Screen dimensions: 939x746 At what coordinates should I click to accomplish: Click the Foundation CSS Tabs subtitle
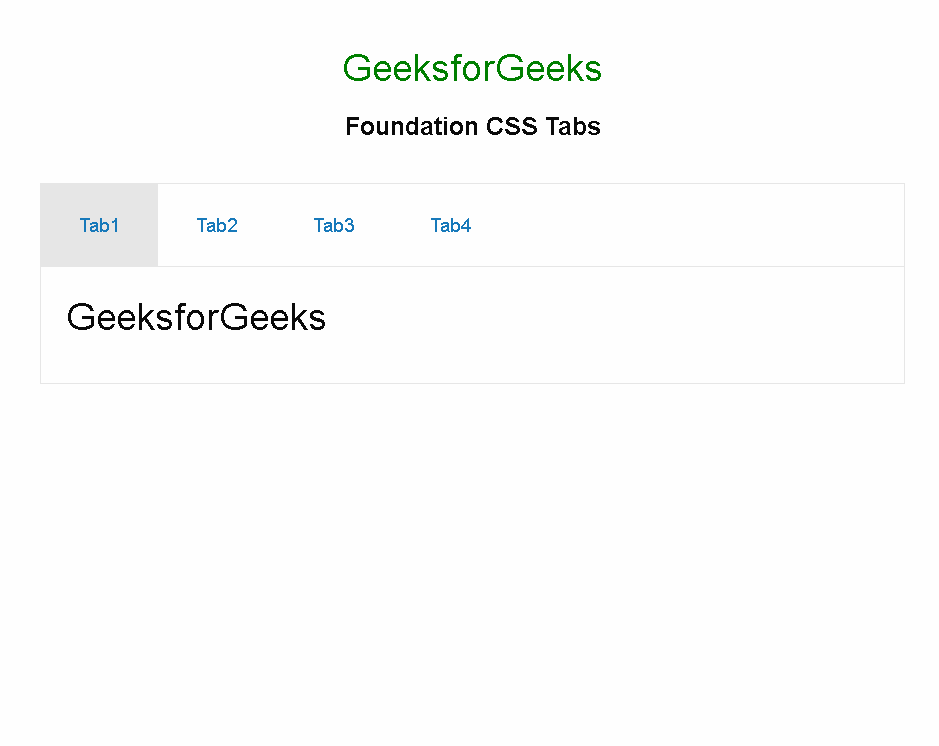[472, 126]
